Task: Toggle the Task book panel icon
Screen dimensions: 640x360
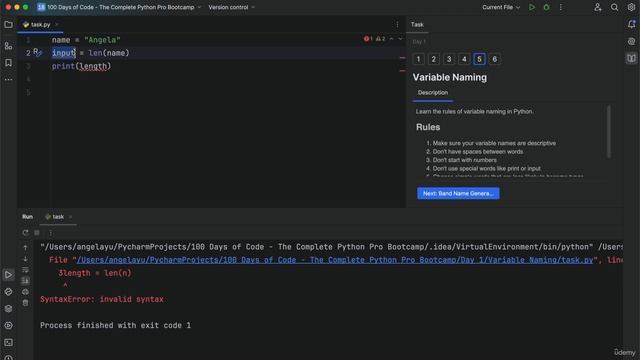Action: click(631, 58)
